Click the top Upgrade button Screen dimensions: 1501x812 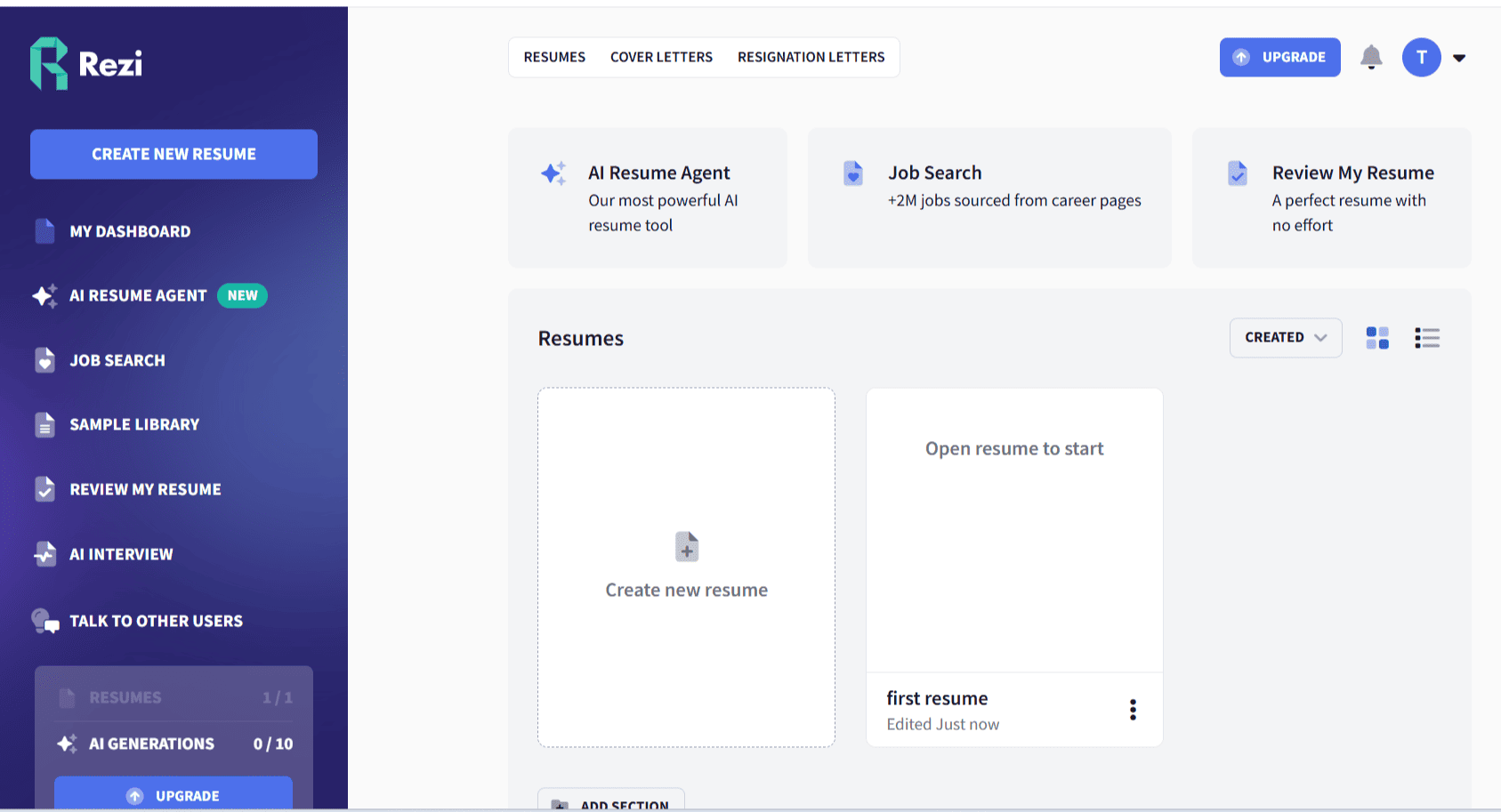point(1279,57)
